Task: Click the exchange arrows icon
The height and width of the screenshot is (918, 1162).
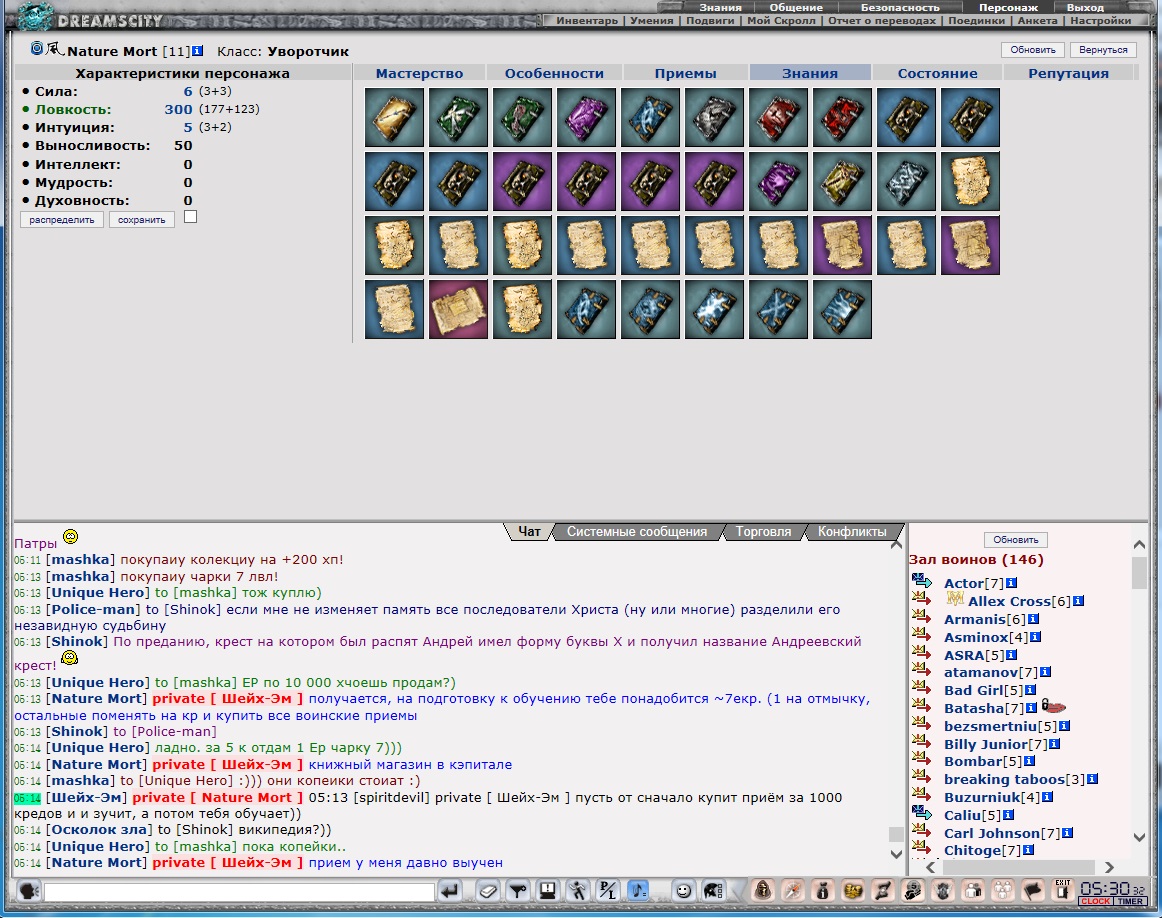Action: click(883, 889)
